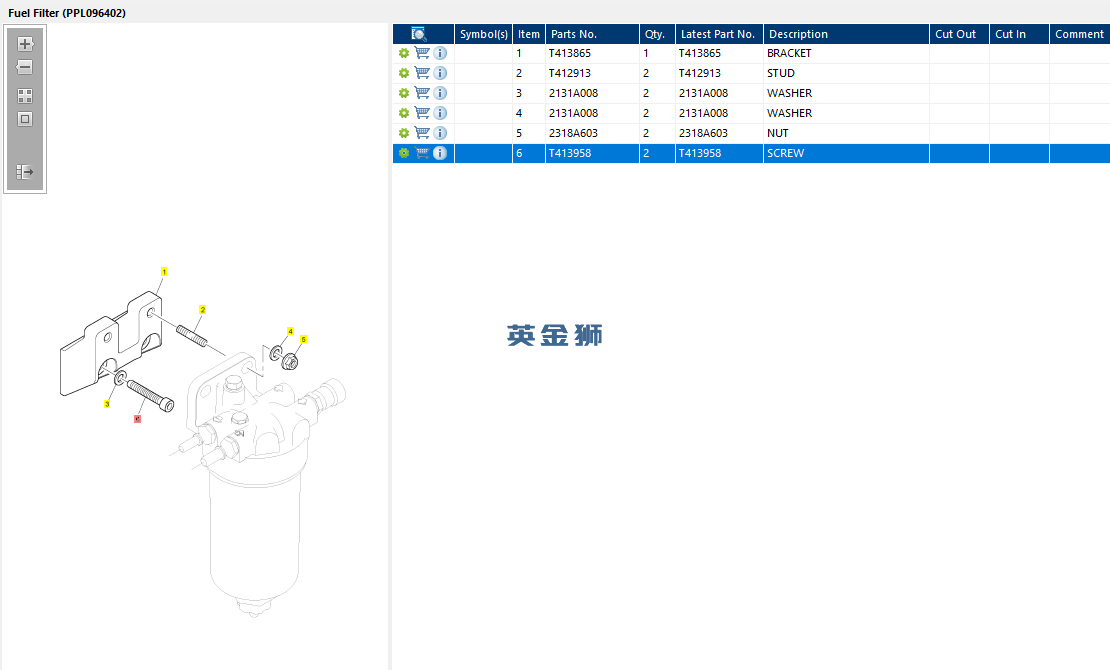The height and width of the screenshot is (670, 1110).
Task: Add item 3 WASHER to cart
Action: [422, 93]
